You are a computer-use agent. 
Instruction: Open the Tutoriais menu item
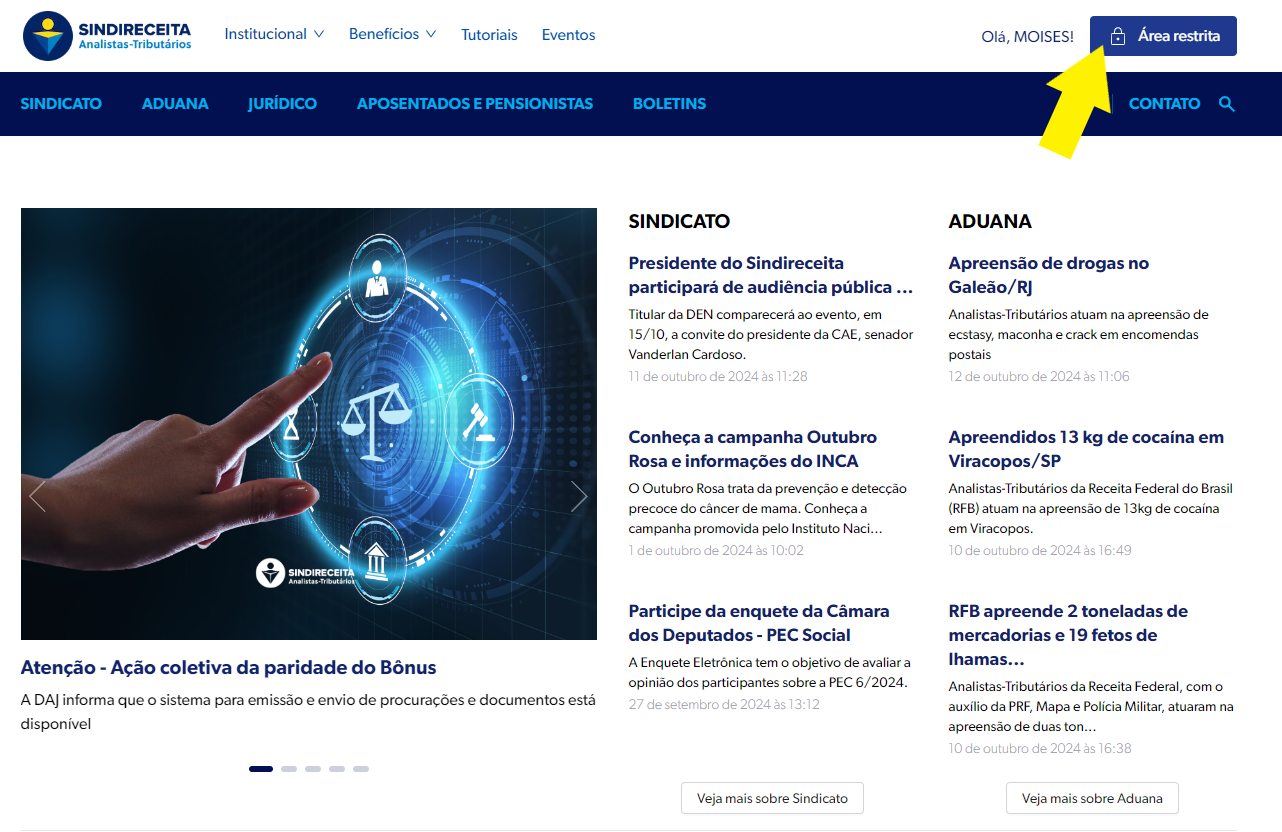(x=489, y=35)
